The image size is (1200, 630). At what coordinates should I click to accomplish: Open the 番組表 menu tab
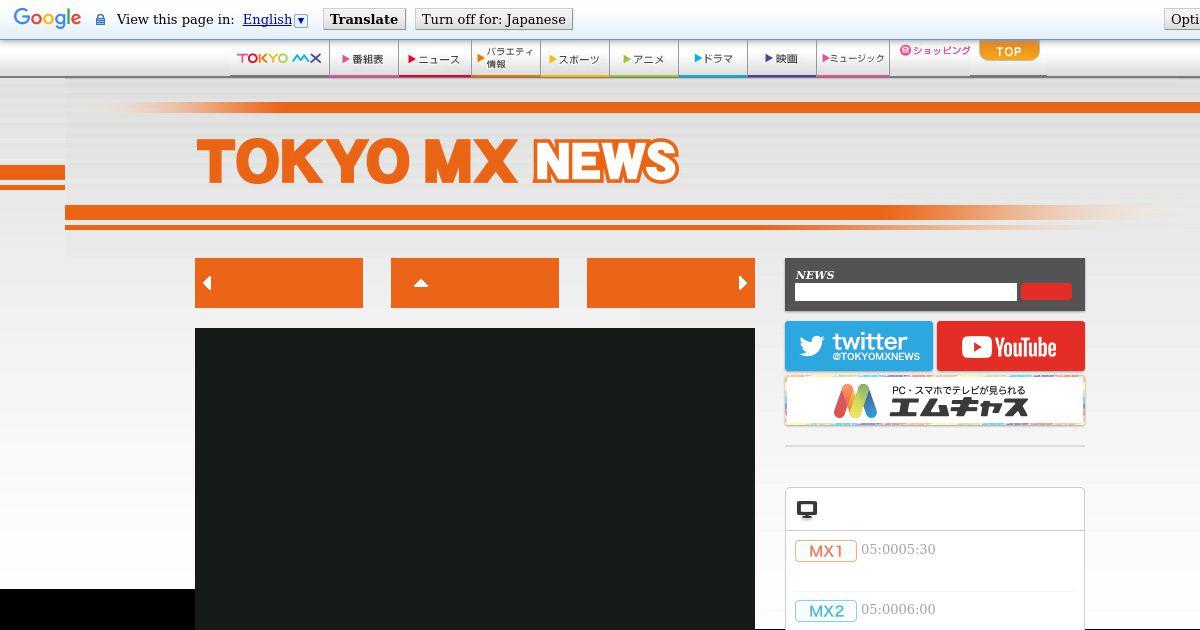(x=363, y=59)
